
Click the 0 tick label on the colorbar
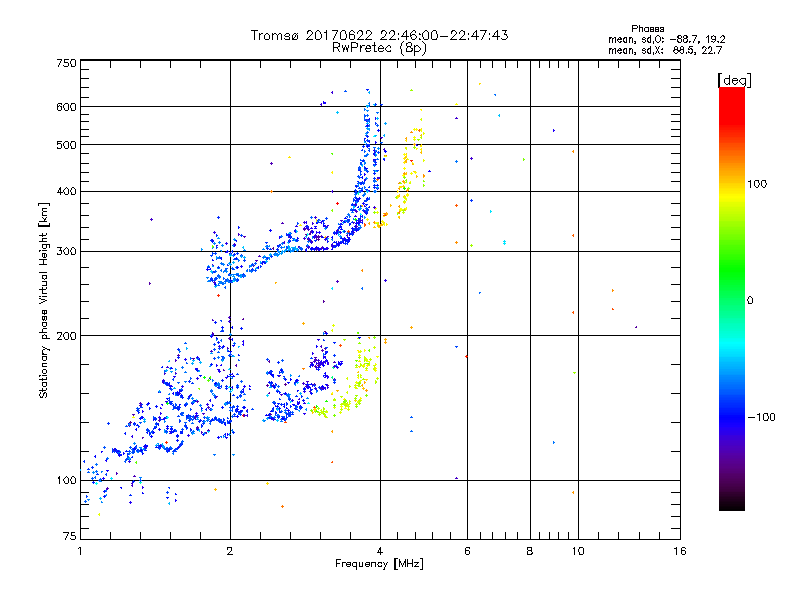pyautogui.click(x=752, y=300)
